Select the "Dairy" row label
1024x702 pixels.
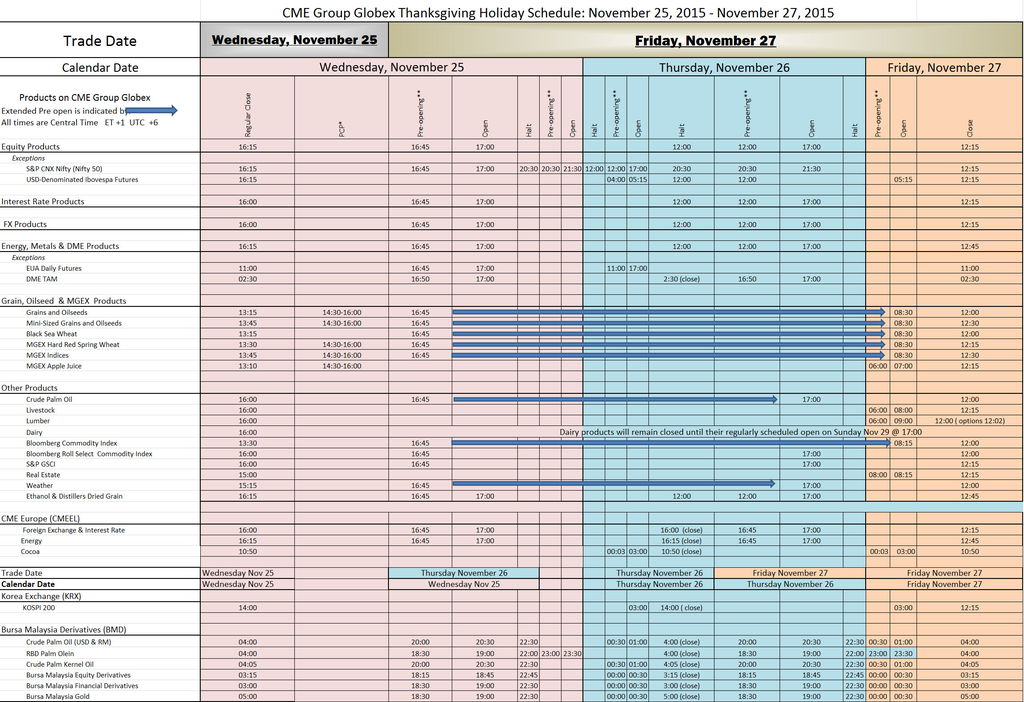(34, 432)
